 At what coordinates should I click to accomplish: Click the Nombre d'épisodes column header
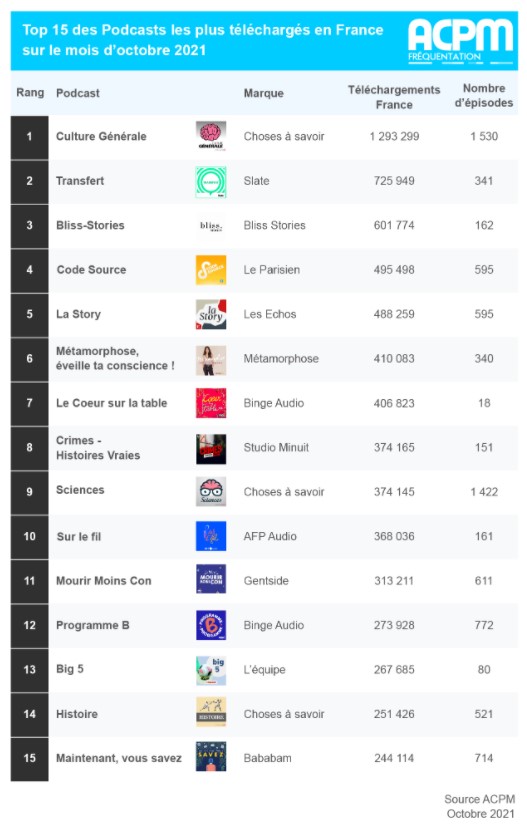pyautogui.click(x=484, y=95)
